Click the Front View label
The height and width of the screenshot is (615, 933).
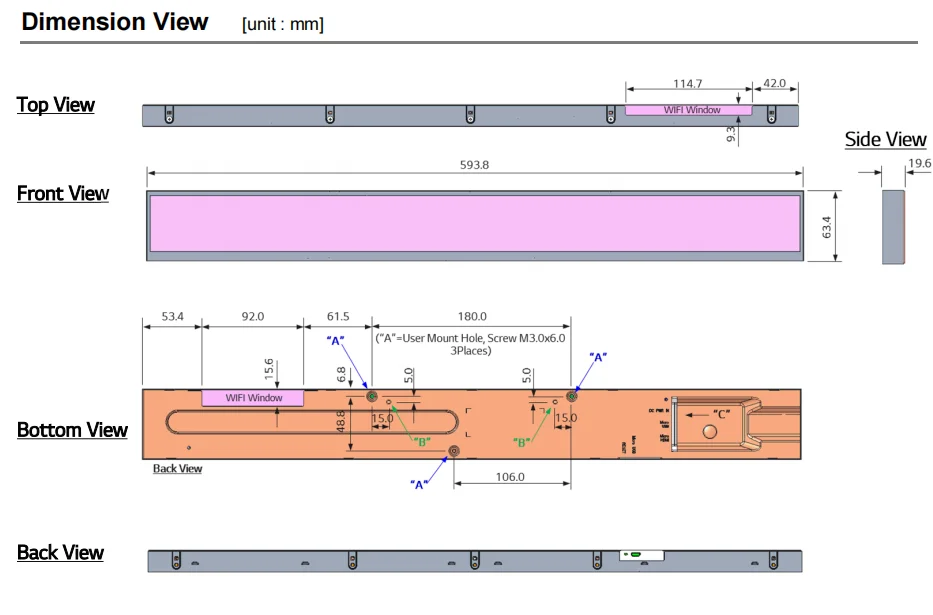63,193
